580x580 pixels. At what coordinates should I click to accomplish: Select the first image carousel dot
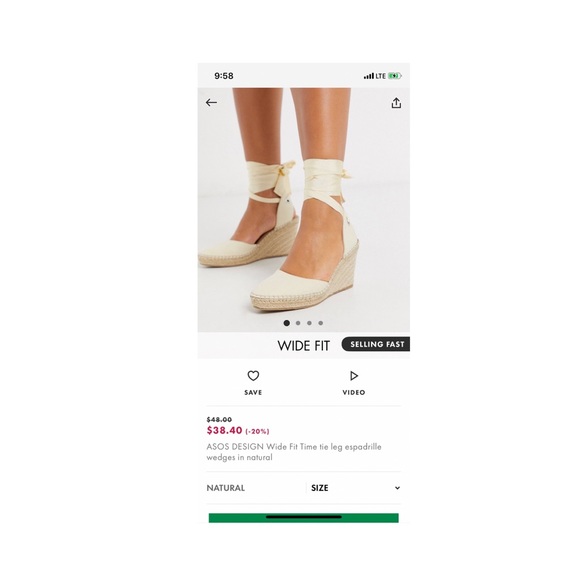286,323
